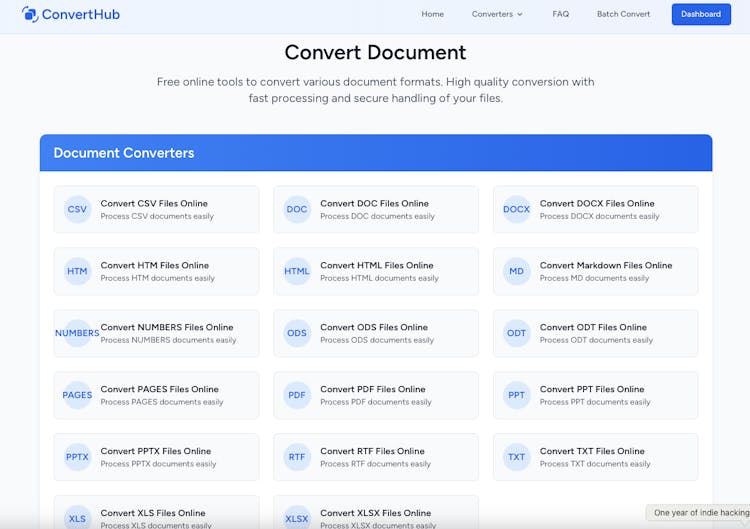Viewport: 750px width, 529px height.
Task: Click 'Process HTML documents easily' text
Action: (379, 278)
